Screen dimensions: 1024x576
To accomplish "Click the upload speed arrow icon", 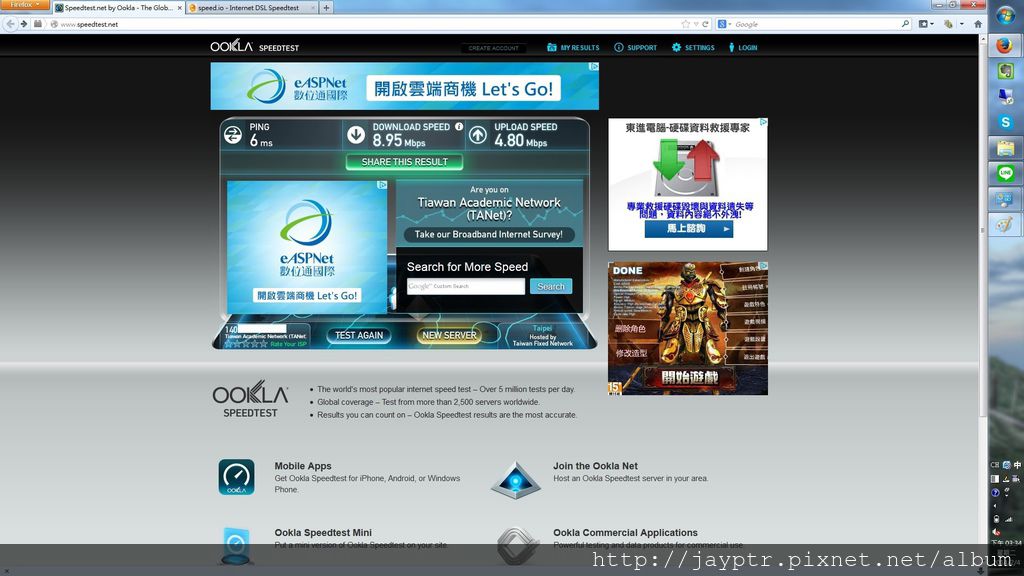I will (x=478, y=135).
